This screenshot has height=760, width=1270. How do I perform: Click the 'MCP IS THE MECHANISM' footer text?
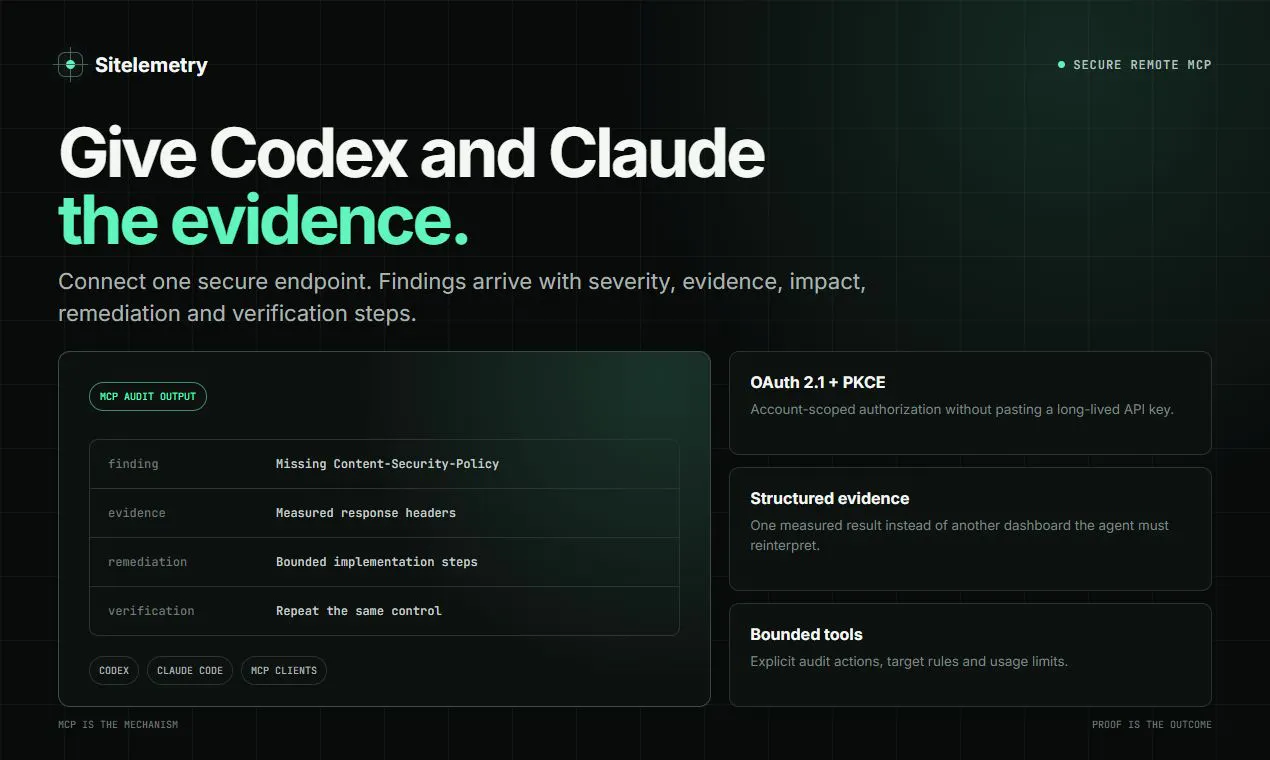(x=118, y=724)
